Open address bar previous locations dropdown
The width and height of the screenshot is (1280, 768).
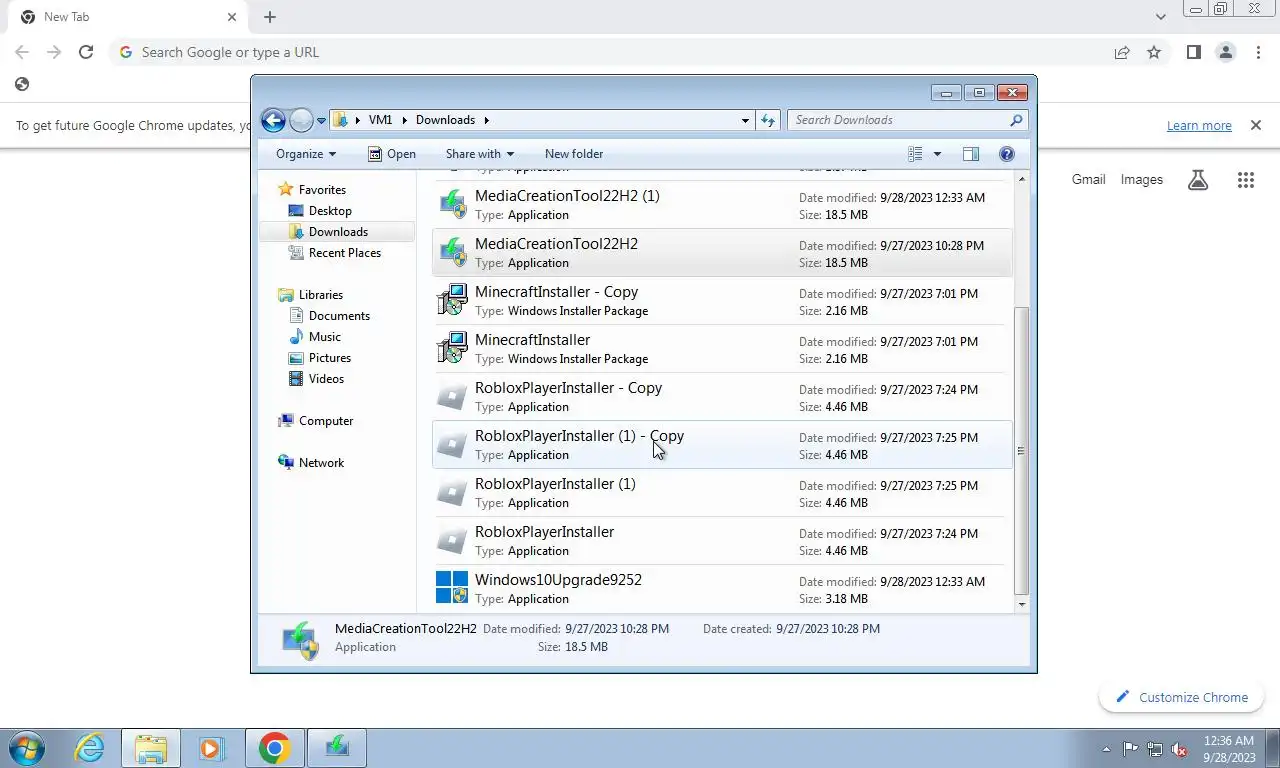745,120
